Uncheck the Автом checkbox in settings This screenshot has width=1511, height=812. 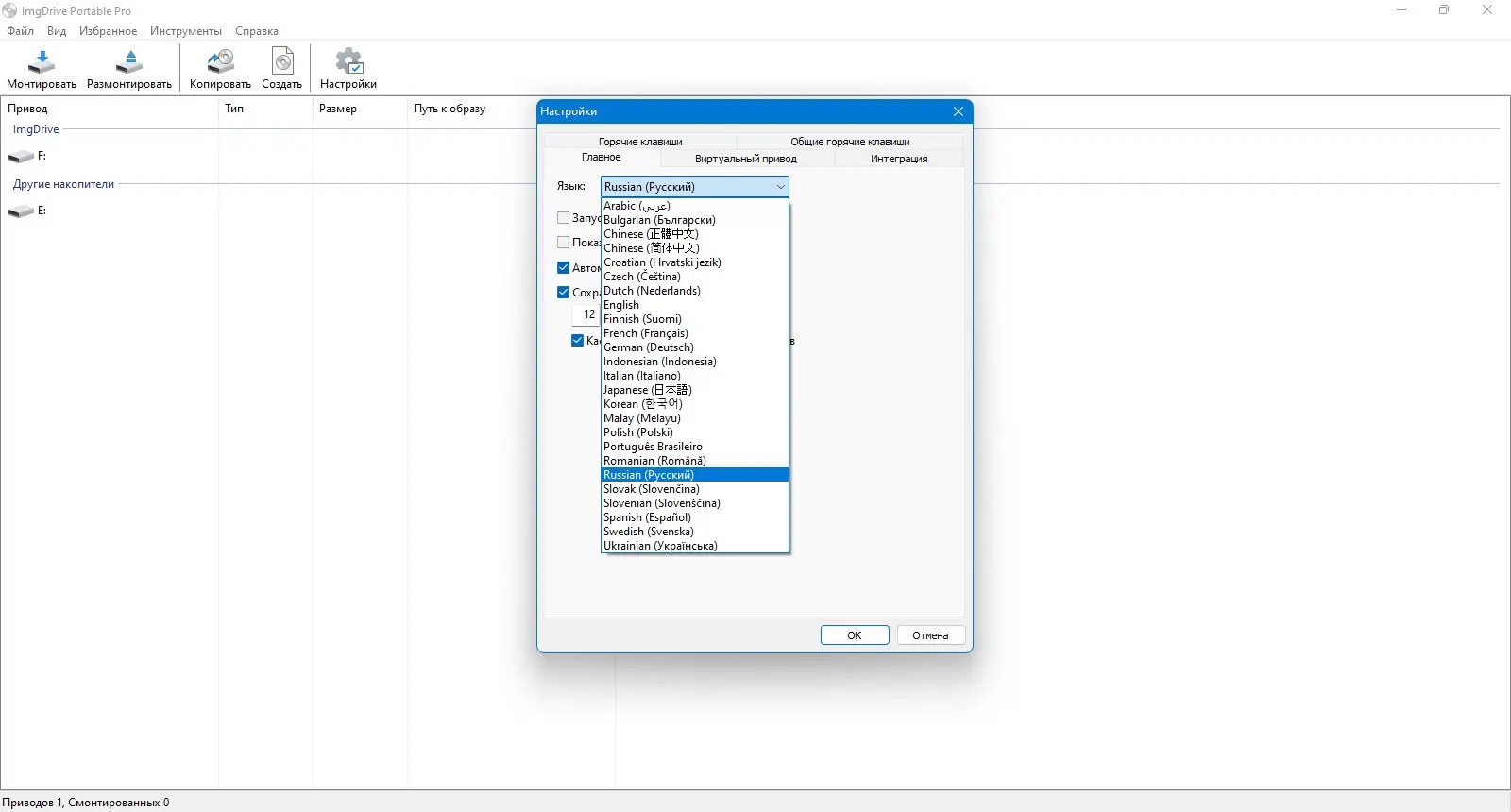[564, 268]
